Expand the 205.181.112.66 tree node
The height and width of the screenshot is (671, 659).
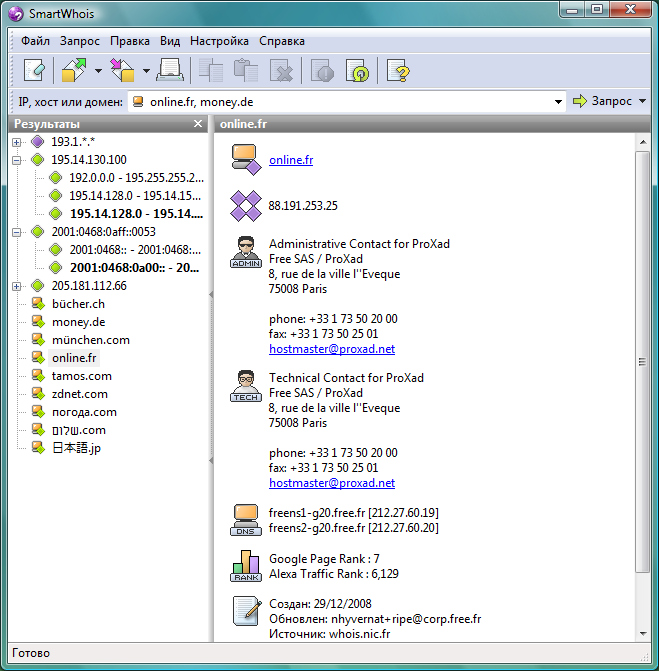17,286
